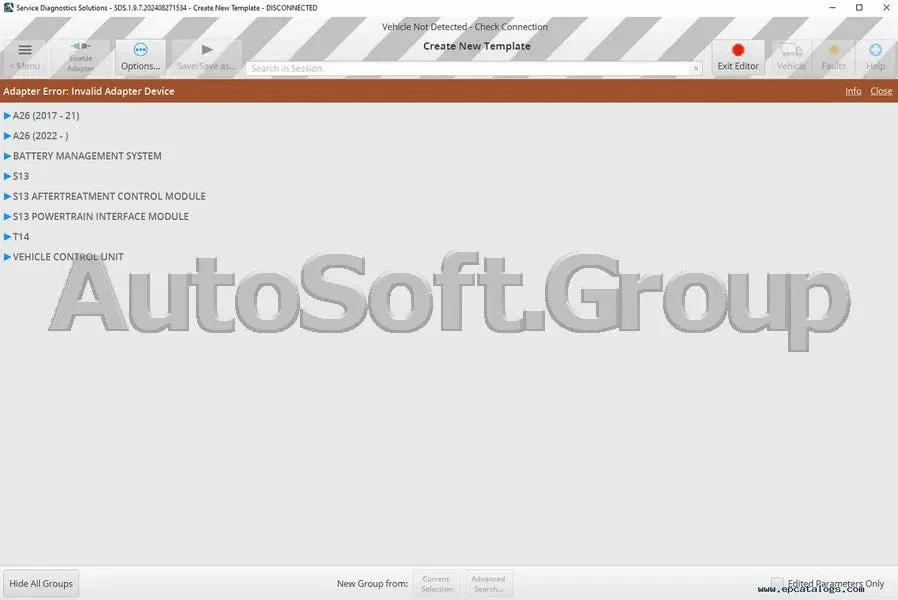The image size is (898, 600).
Task: Open the Menu hamburger icon
Action: tap(25, 50)
